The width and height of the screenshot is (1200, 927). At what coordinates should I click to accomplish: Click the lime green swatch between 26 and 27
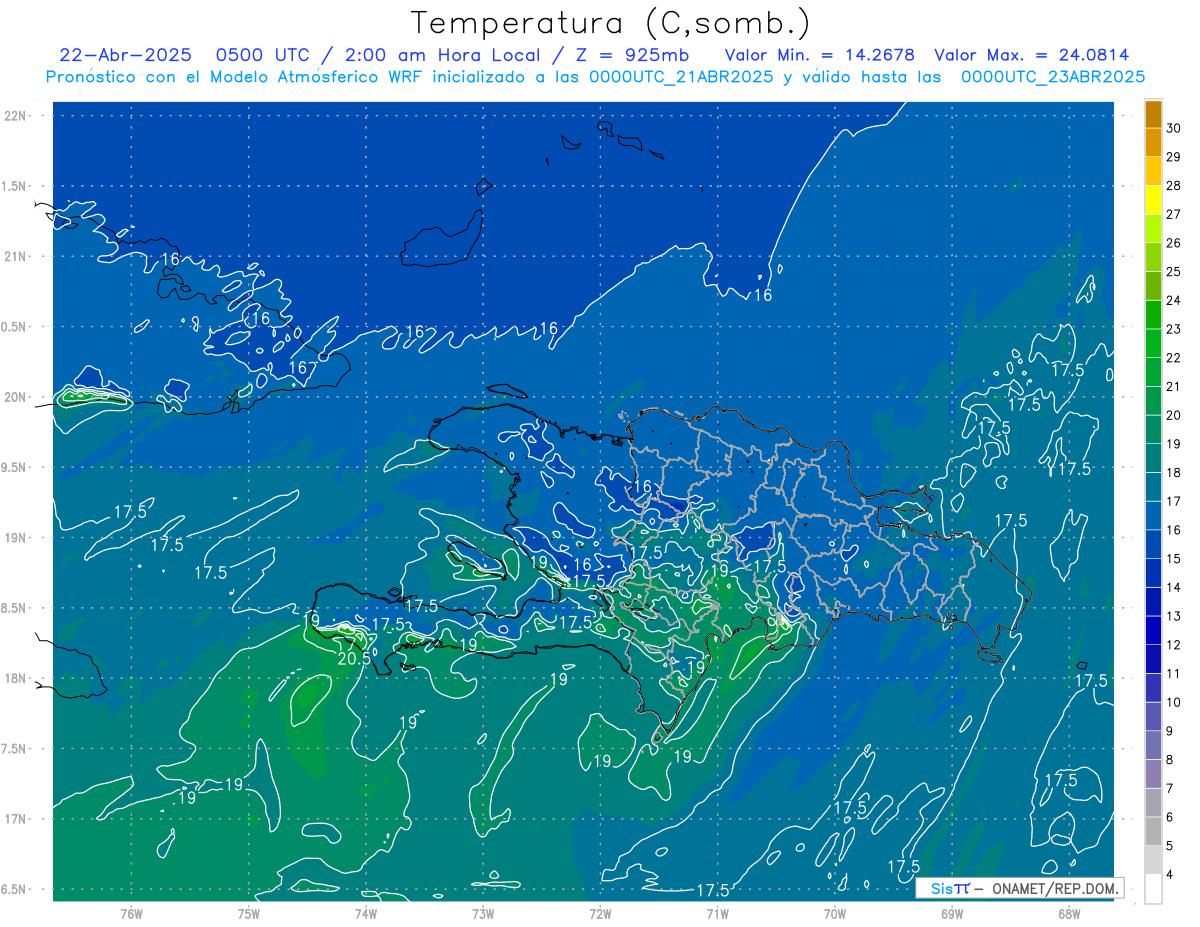1153,229
